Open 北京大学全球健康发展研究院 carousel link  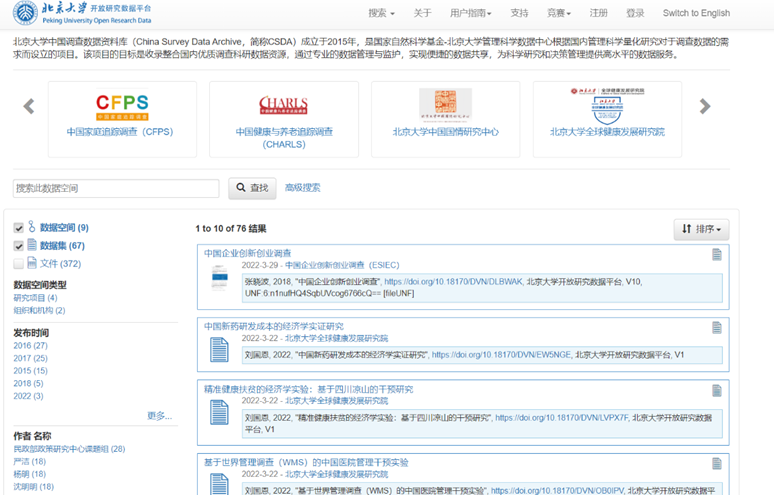[607, 132]
